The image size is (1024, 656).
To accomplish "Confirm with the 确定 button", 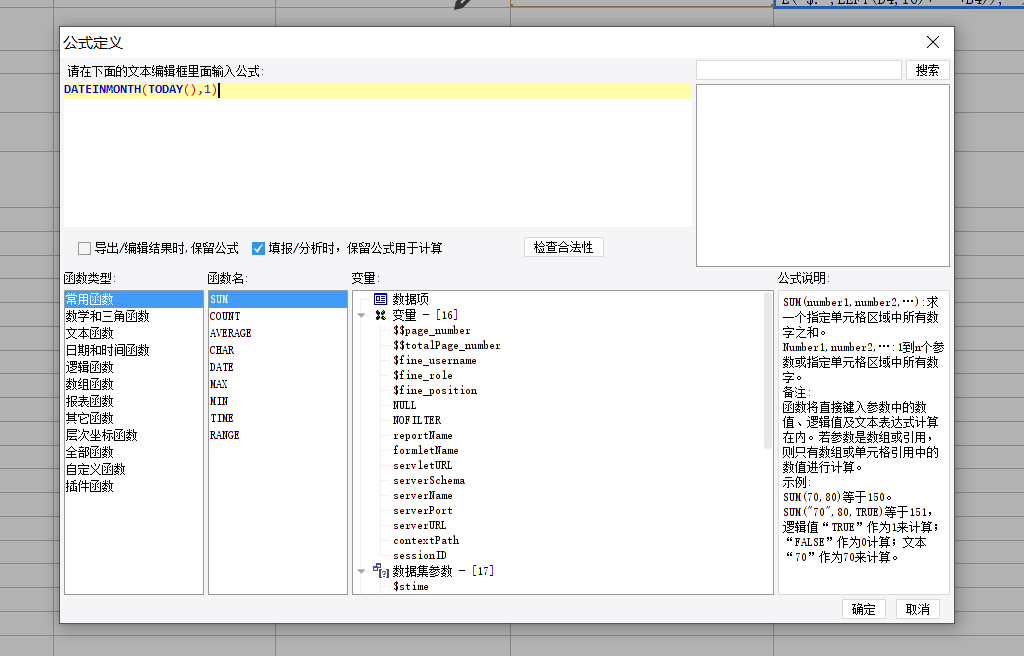I will pos(863,609).
